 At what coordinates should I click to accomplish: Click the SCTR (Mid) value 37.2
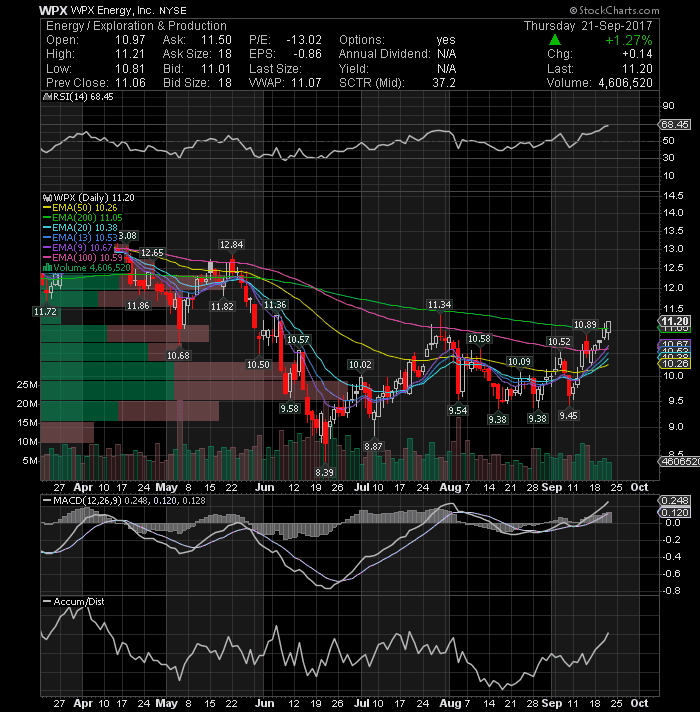point(444,83)
